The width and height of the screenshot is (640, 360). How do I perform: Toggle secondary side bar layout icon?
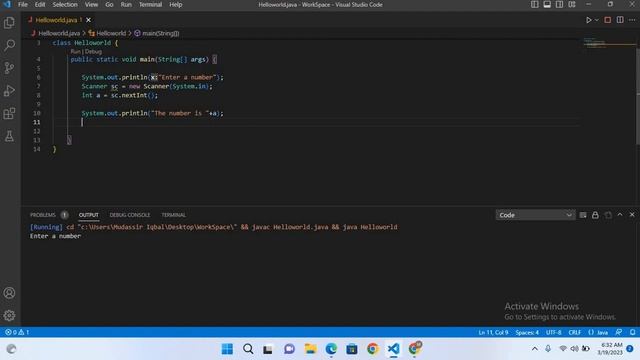[559, 4]
